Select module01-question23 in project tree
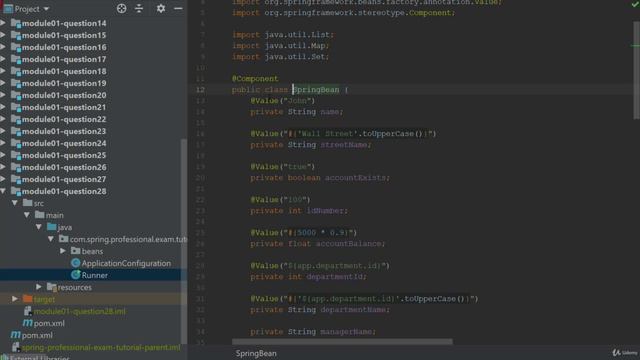The width and height of the screenshot is (640, 360). click(64, 131)
